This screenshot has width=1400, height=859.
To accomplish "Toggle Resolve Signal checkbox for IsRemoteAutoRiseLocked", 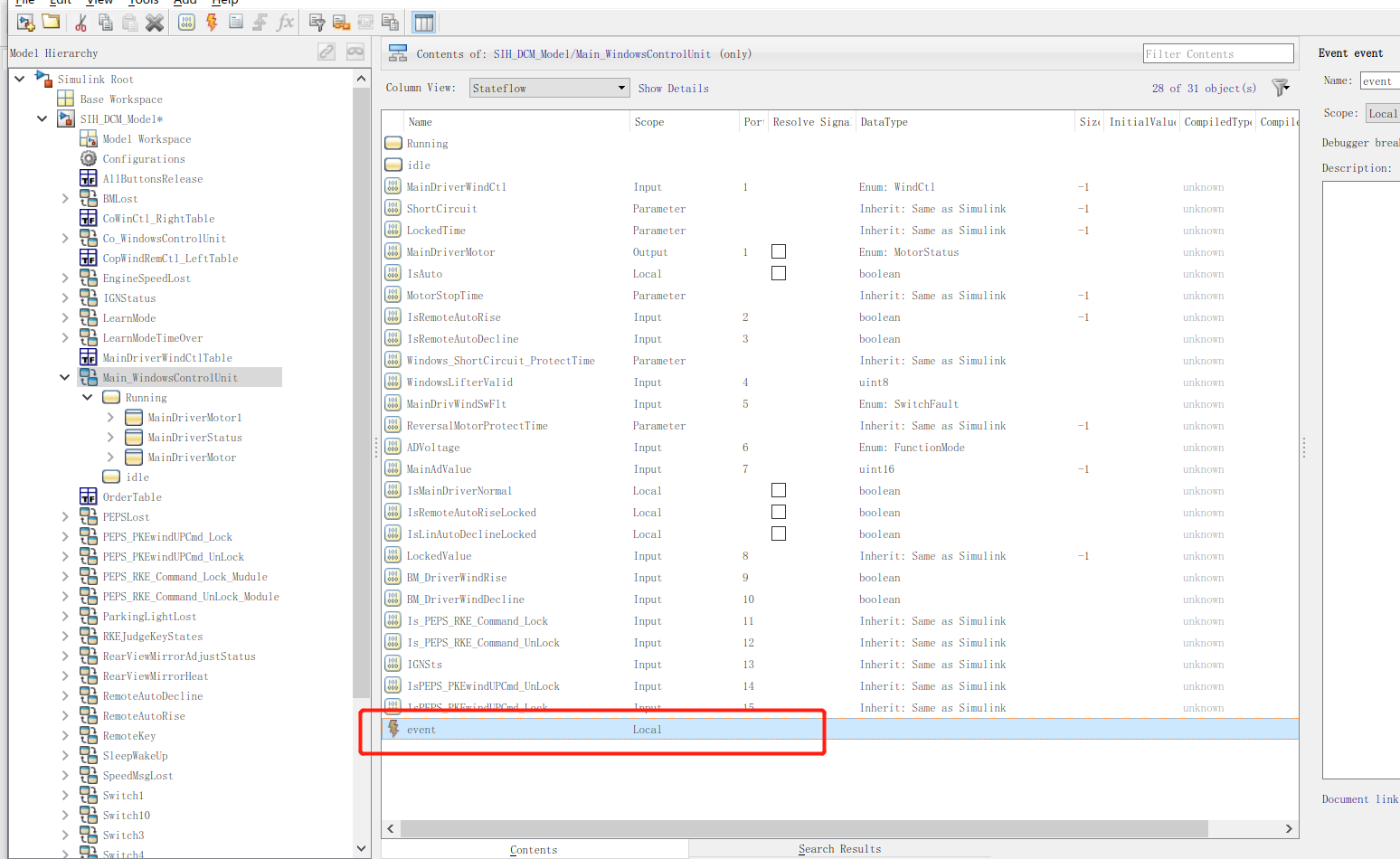I will (779, 512).
